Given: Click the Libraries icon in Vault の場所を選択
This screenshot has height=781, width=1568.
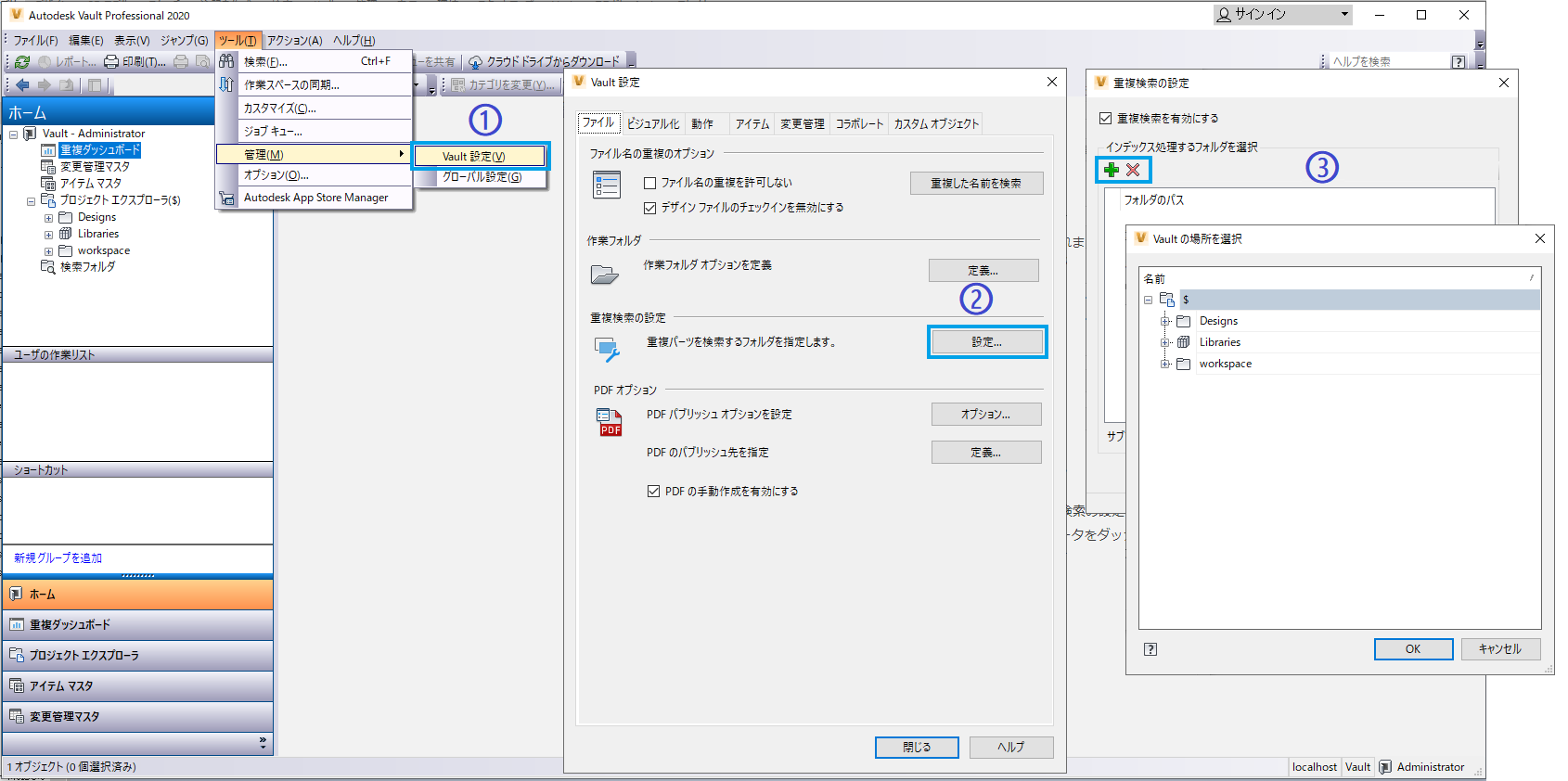Looking at the screenshot, I should (1184, 342).
